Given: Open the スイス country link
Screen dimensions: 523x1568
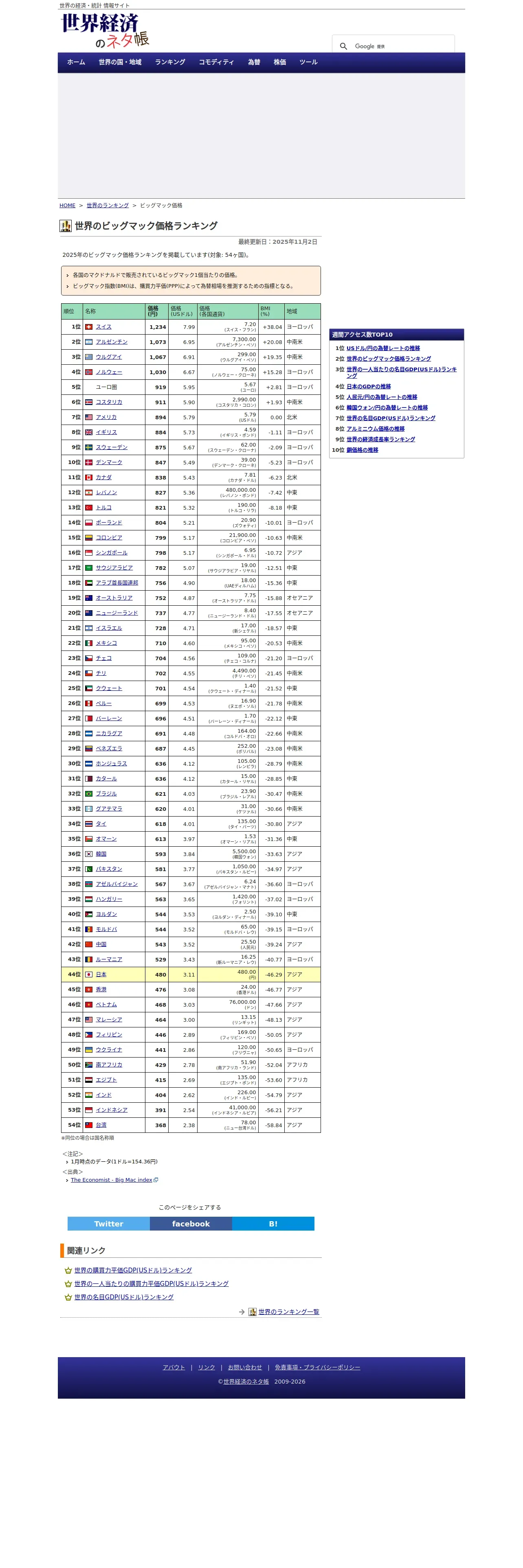Looking at the screenshot, I should pos(103,327).
